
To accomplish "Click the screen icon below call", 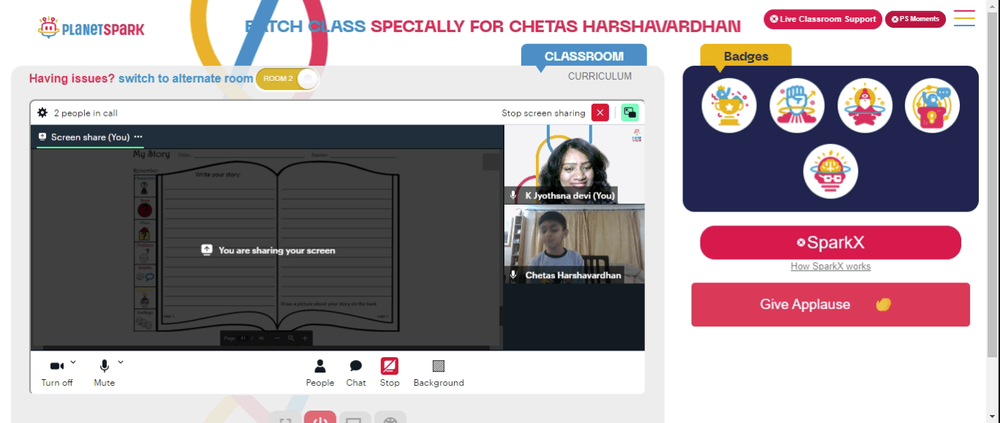I will pyautogui.click(x=355, y=417).
